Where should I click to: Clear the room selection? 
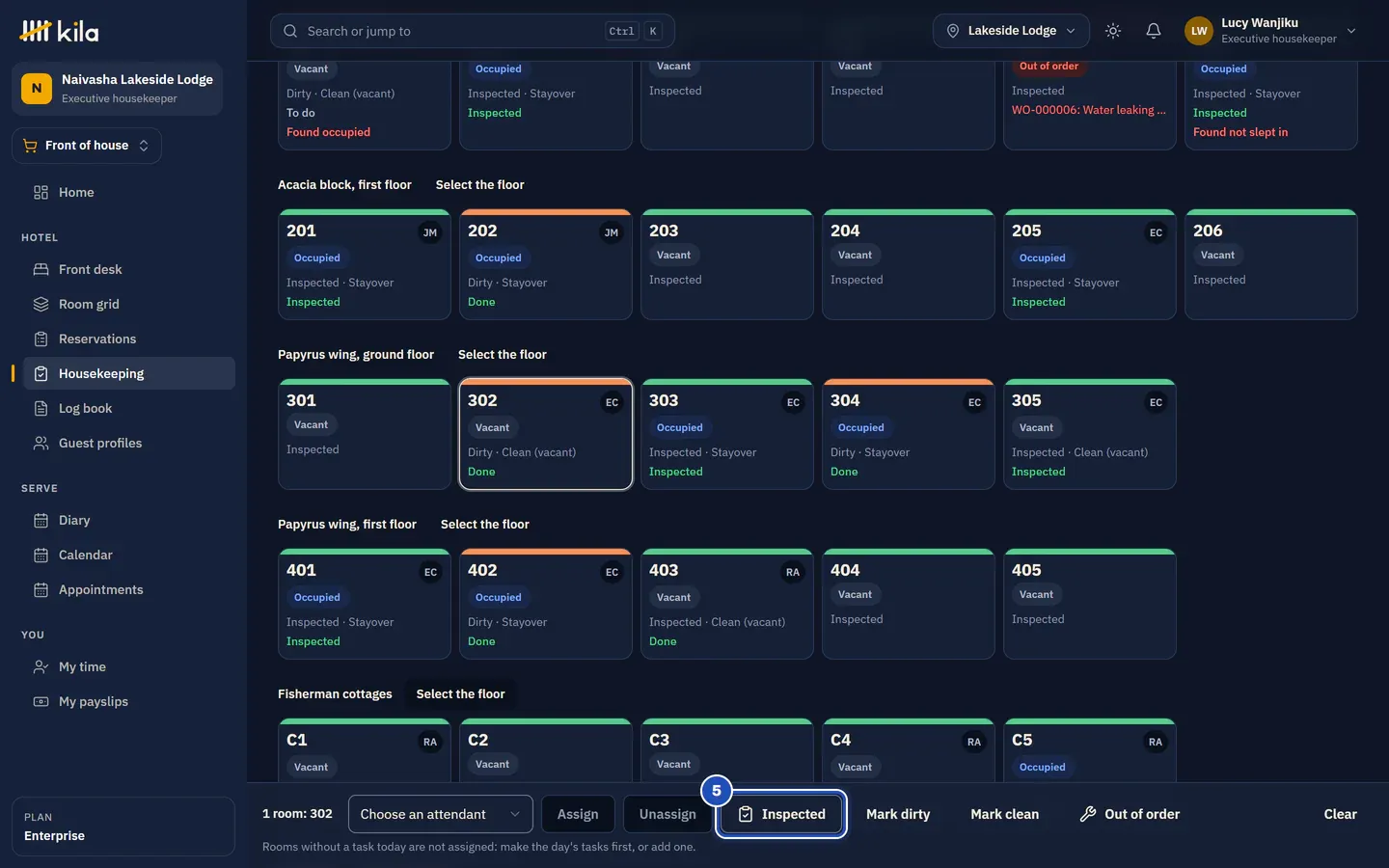click(x=1340, y=814)
